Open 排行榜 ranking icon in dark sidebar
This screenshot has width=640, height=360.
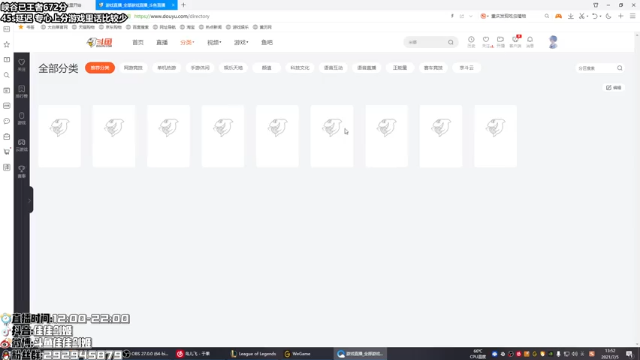22,89
